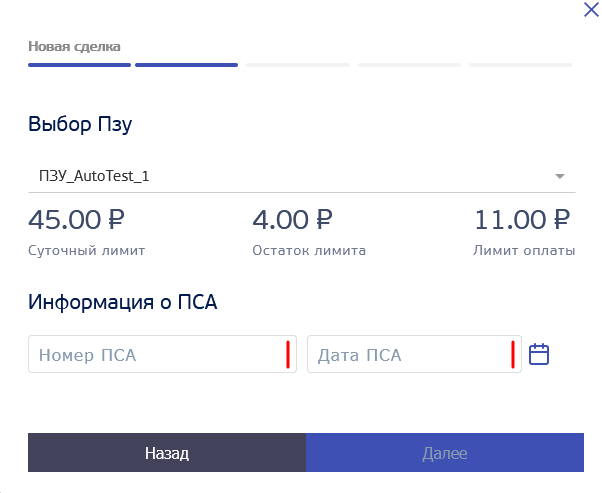Image resolution: width=602 pixels, height=493 pixels.
Task: Close the new deal dialog
Action: (591, 10)
